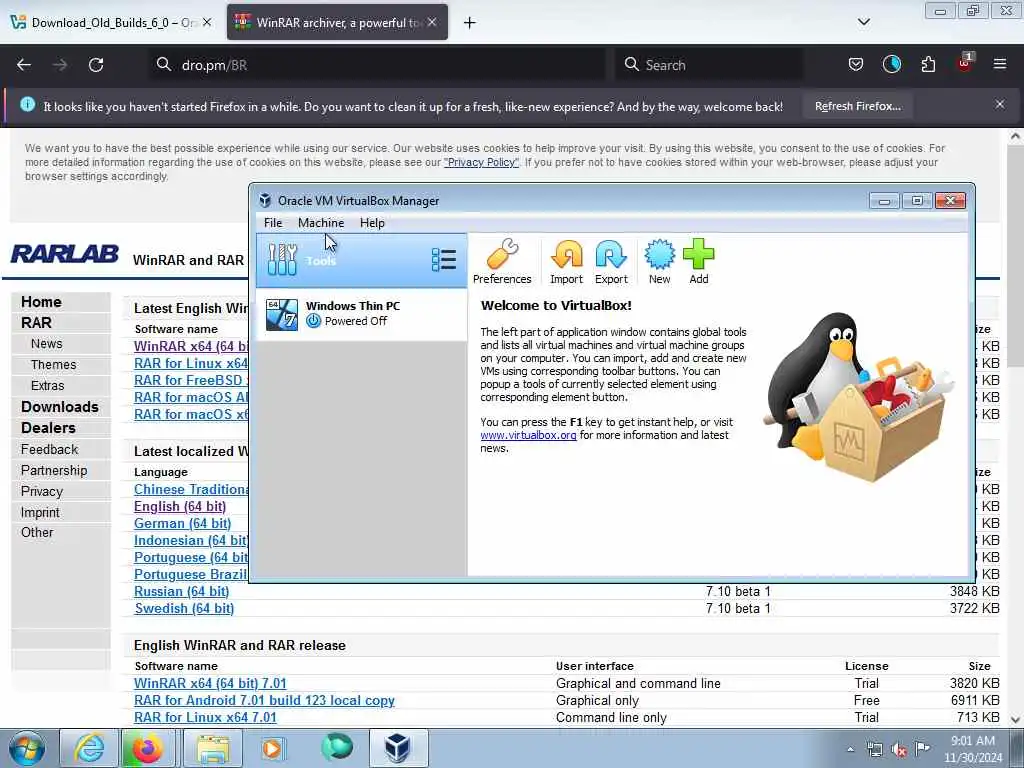
Task: Click the page scrollbar up arrow
Action: (1016, 136)
